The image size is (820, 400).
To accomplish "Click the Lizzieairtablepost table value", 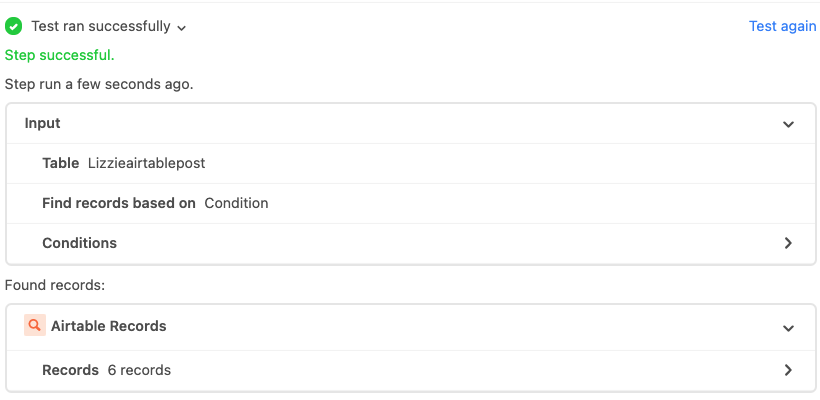I will pyautogui.click(x=146, y=163).
